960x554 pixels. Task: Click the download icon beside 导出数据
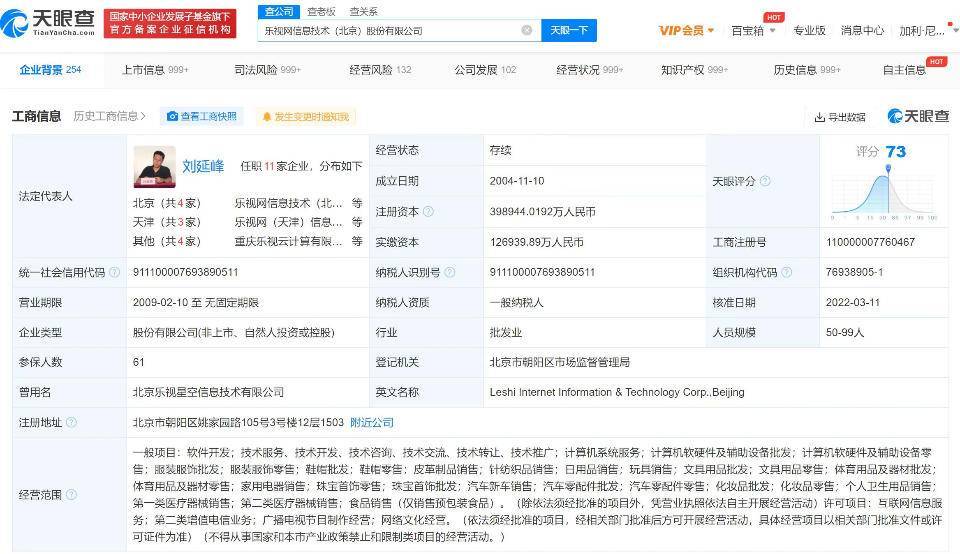click(x=820, y=117)
